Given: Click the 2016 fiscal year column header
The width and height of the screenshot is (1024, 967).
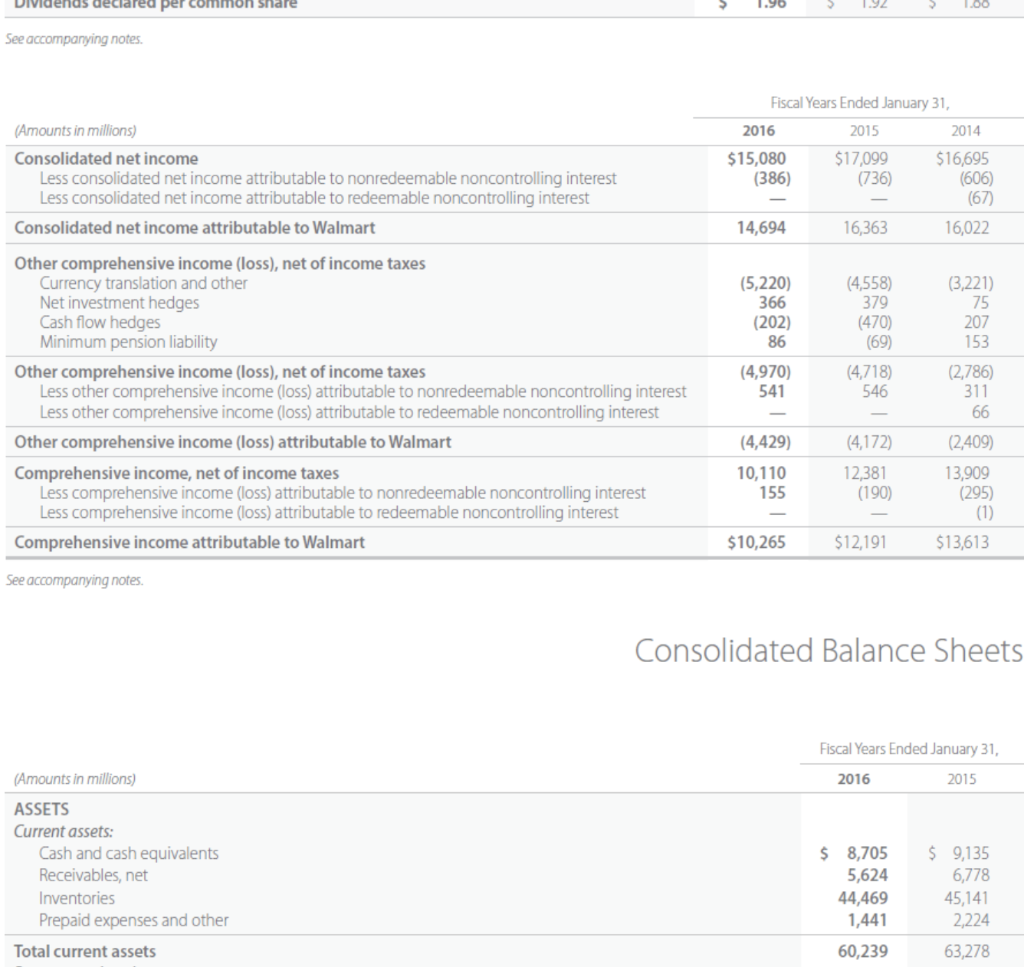Looking at the screenshot, I should [x=759, y=130].
